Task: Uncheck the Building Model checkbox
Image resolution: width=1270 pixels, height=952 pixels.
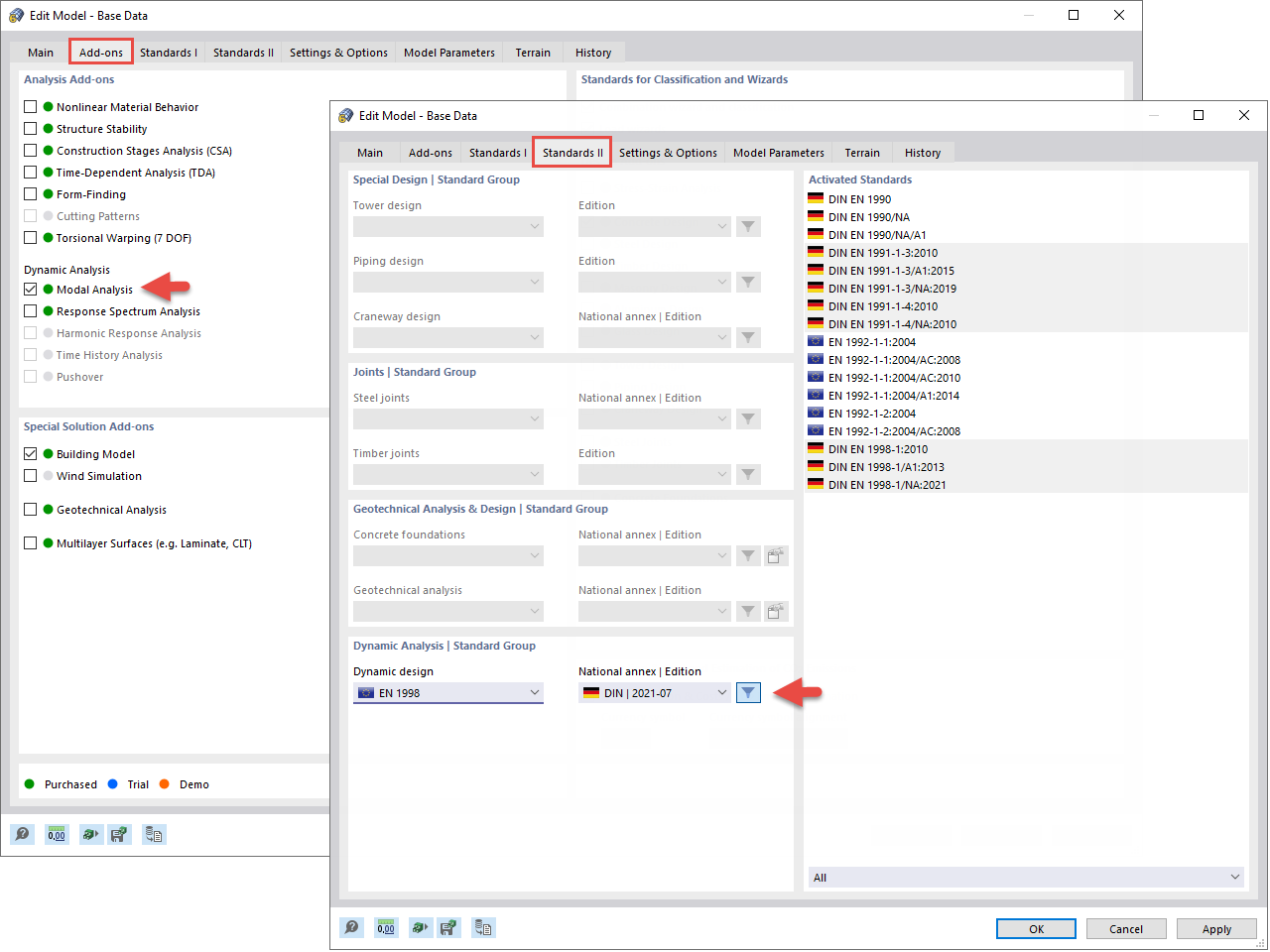Action: 31,454
